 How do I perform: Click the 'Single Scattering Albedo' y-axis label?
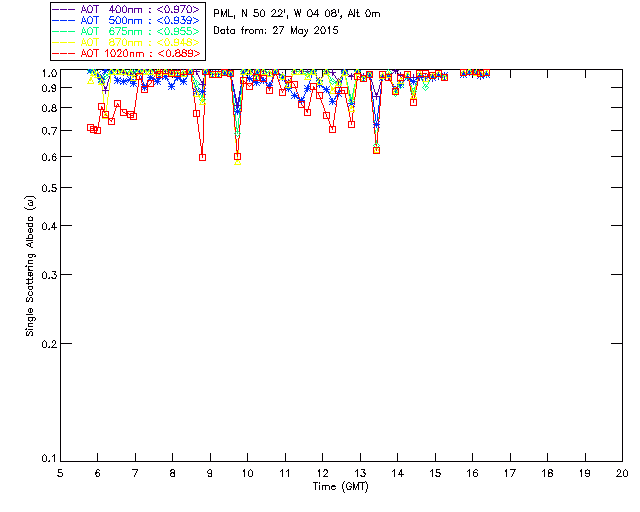(30, 266)
